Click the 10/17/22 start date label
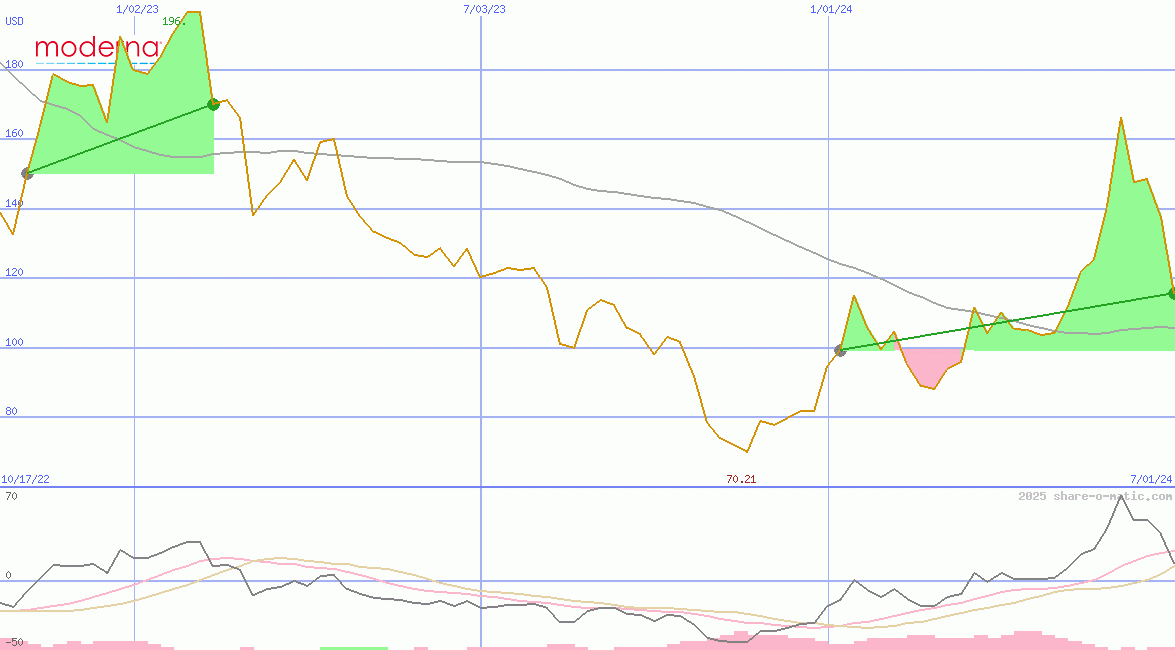 pos(25,479)
